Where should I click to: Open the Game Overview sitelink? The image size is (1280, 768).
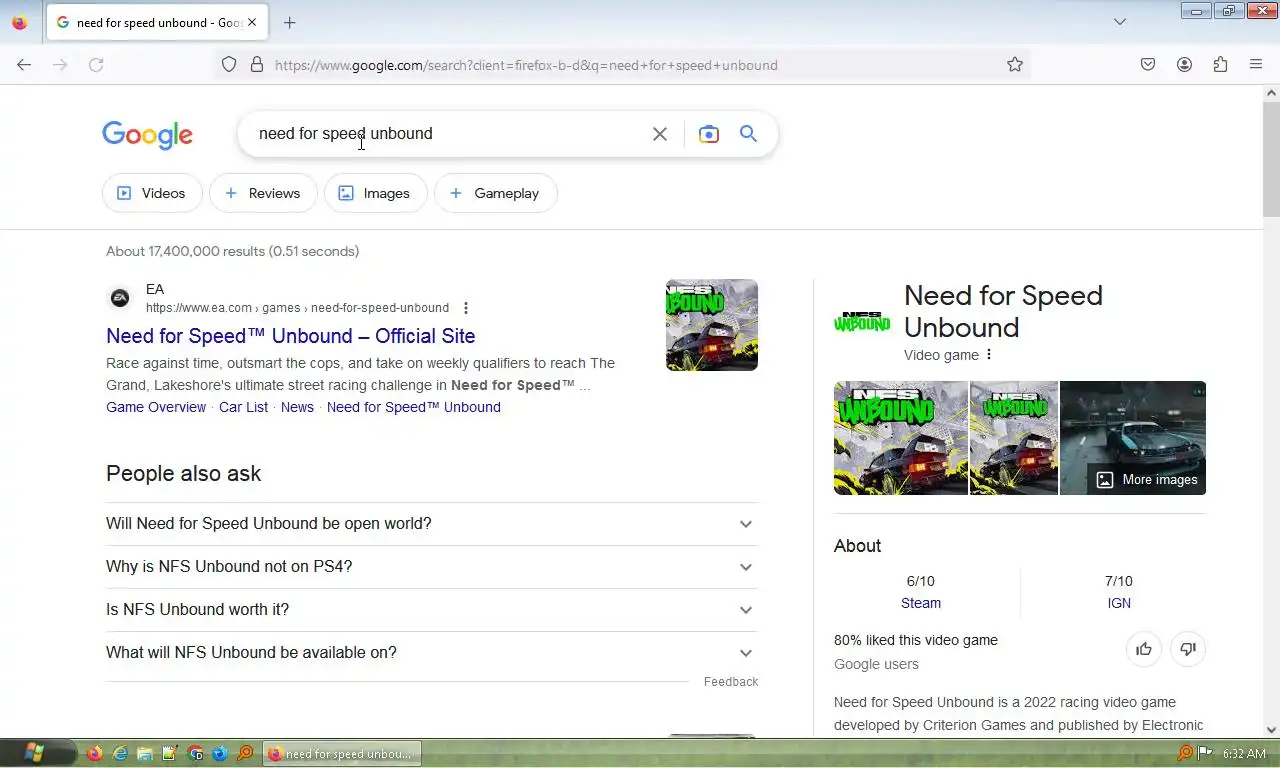click(x=156, y=407)
